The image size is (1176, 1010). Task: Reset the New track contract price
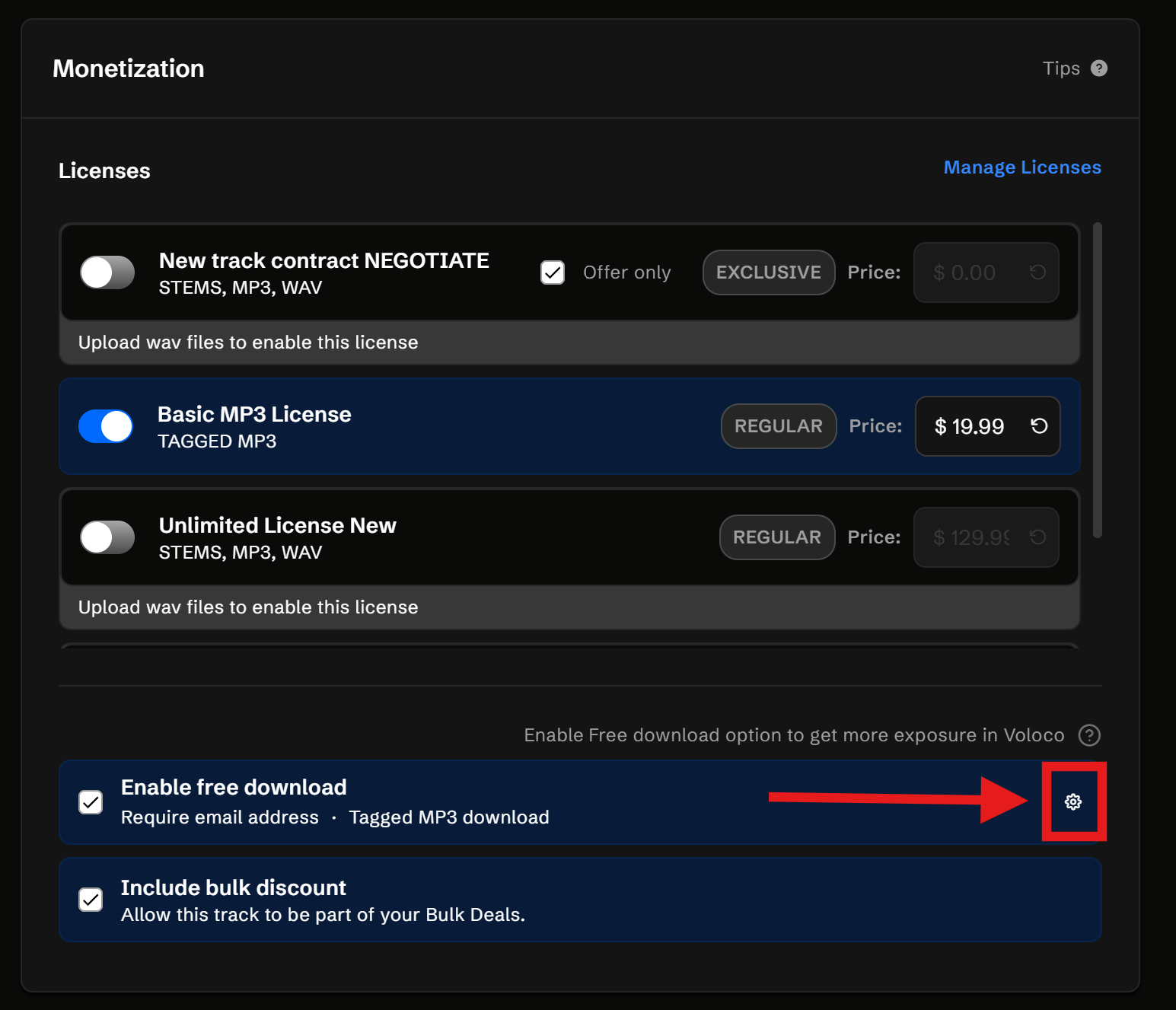coord(1037,272)
